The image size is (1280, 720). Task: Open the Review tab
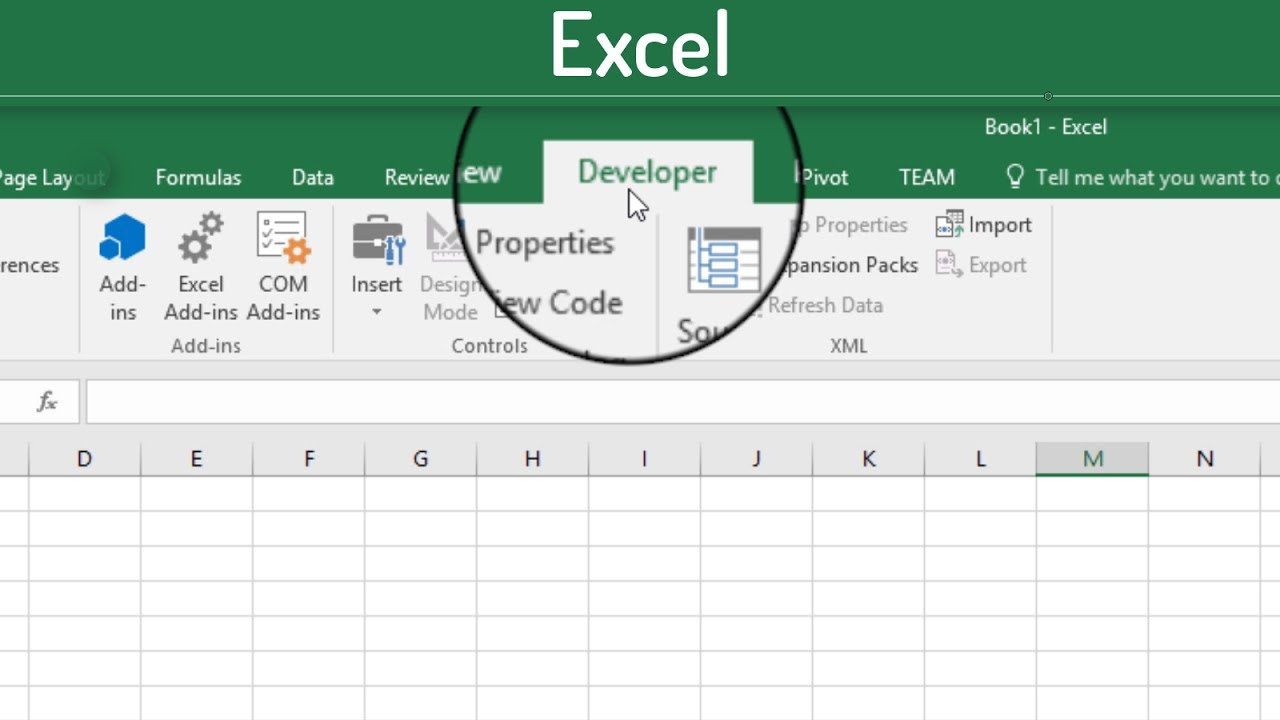coord(416,177)
